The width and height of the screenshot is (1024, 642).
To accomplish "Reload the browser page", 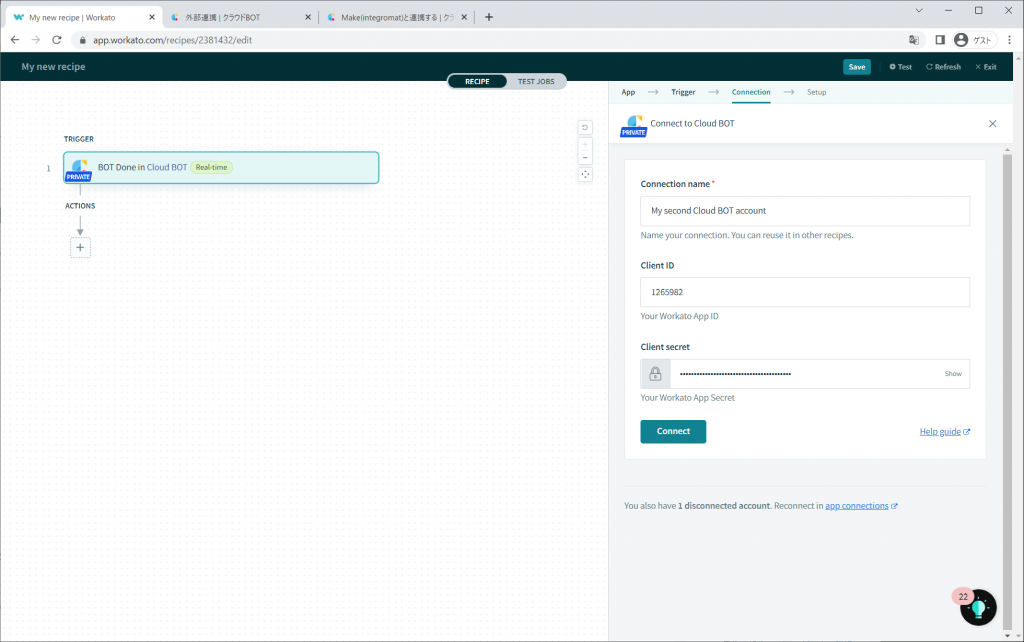I will point(57,40).
